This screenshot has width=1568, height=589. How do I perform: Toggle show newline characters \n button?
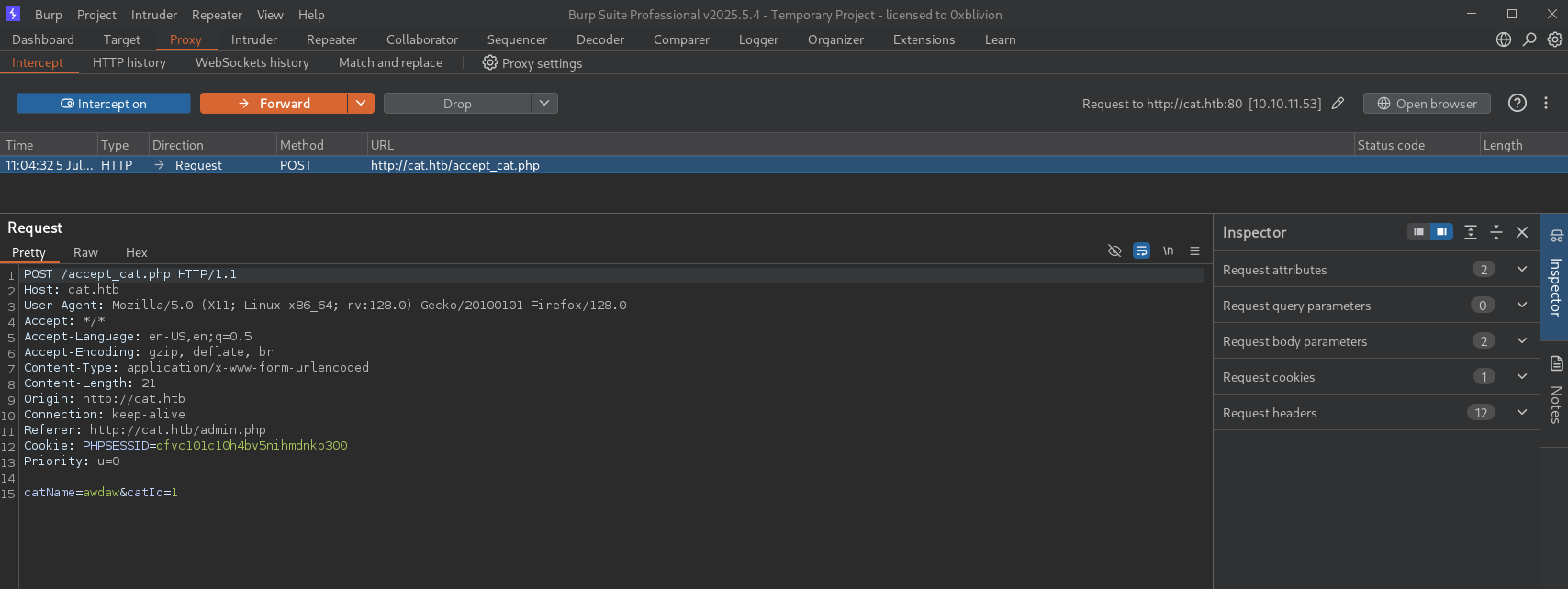pos(1168,250)
